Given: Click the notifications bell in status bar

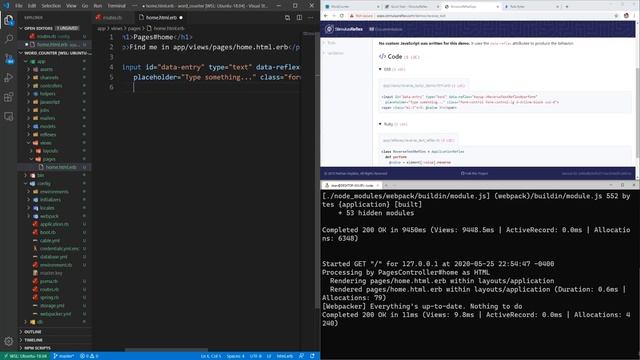Looking at the screenshot, I should pos(312,356).
